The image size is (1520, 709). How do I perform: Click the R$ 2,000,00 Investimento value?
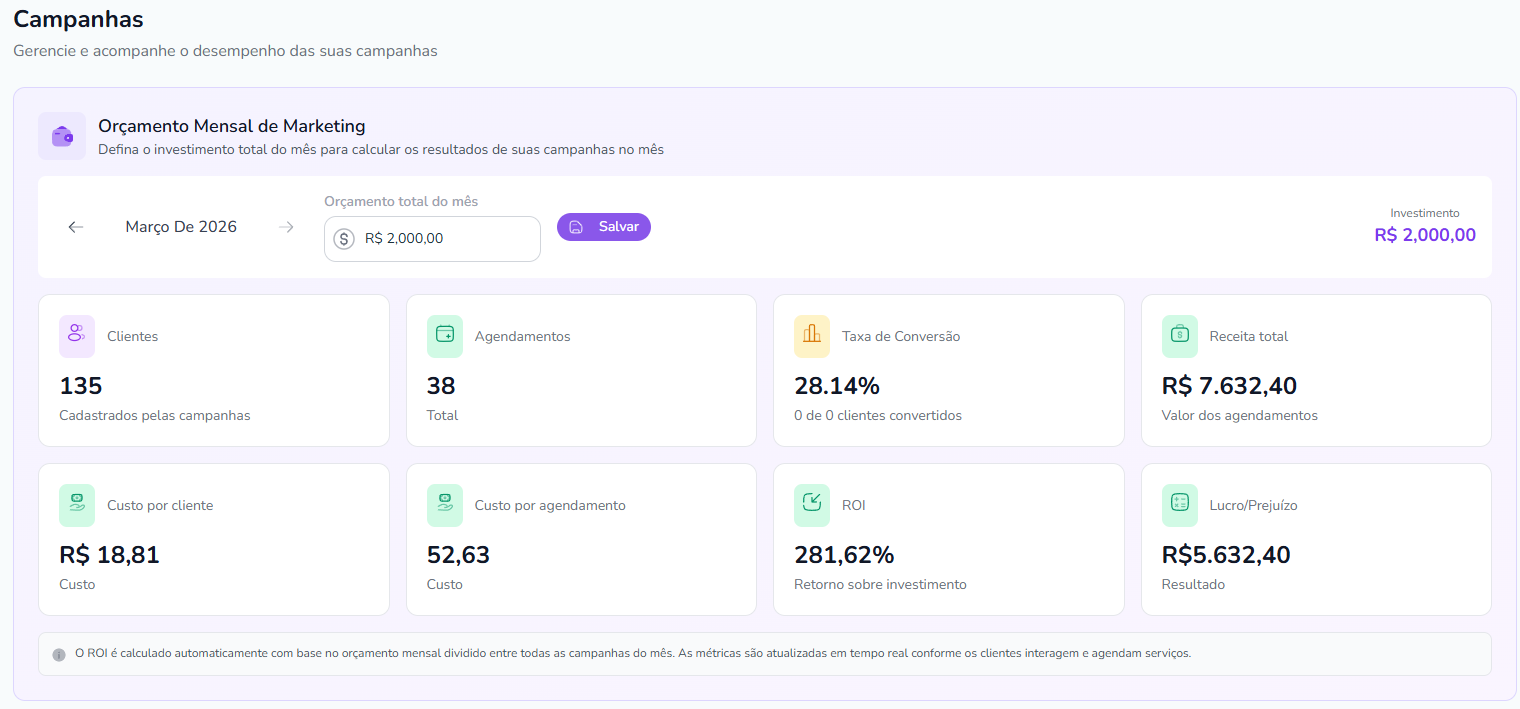[x=1424, y=235]
